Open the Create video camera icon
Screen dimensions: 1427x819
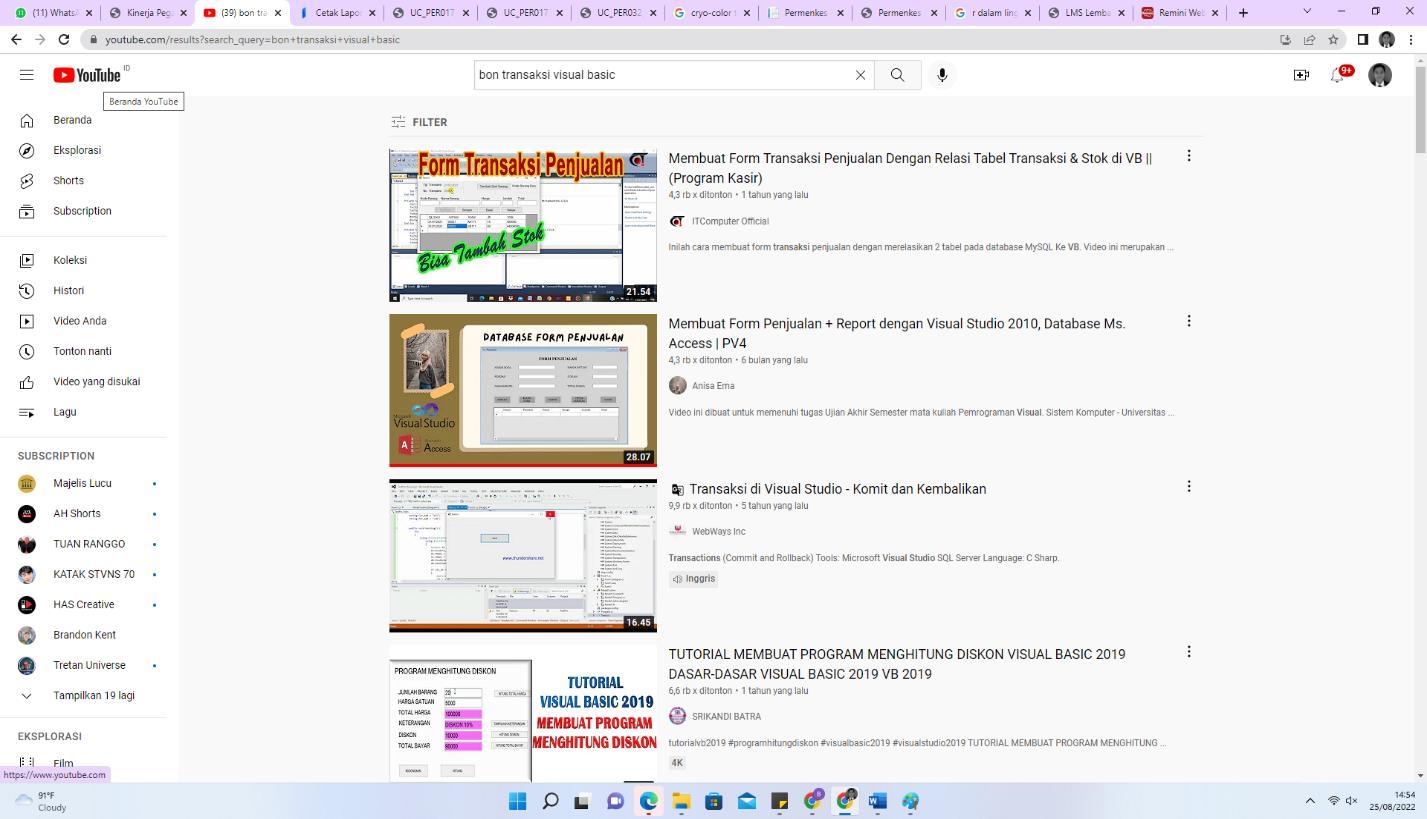tap(1301, 75)
